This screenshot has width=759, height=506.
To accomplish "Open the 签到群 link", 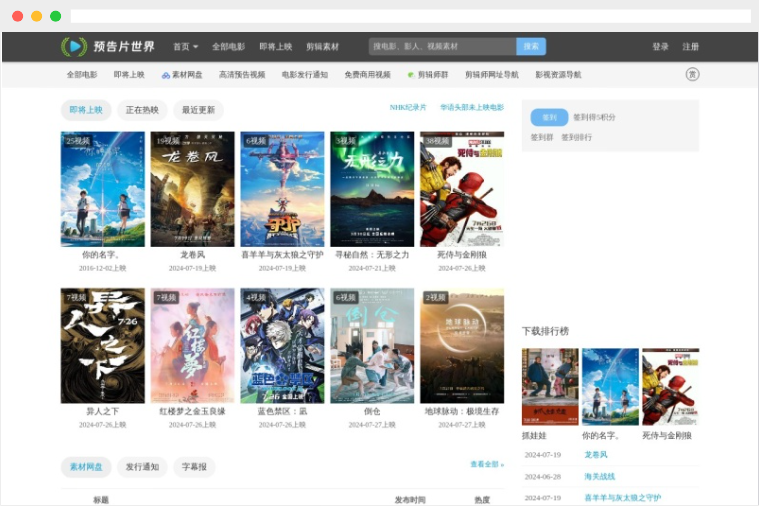I will point(542,138).
